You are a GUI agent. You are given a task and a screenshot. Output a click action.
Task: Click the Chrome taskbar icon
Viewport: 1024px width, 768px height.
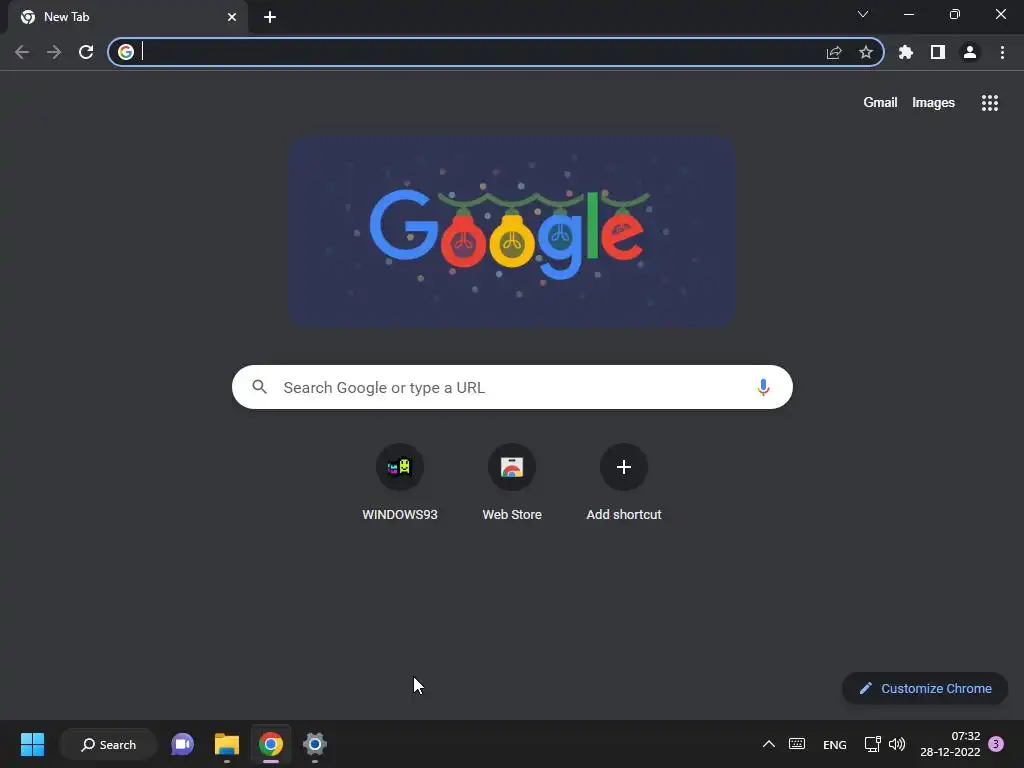(x=270, y=744)
